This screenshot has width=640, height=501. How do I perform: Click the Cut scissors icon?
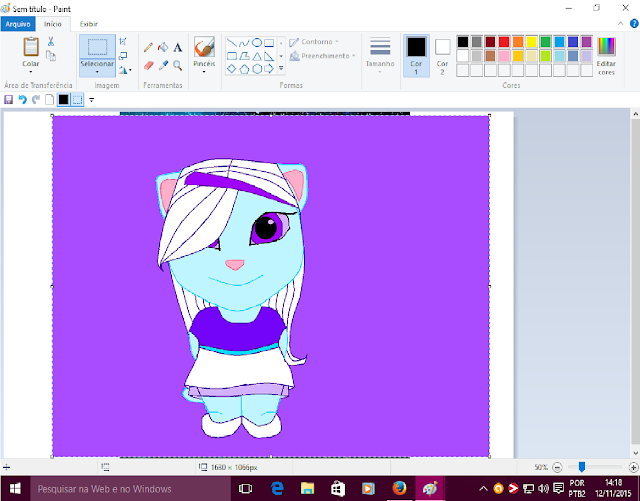point(51,41)
